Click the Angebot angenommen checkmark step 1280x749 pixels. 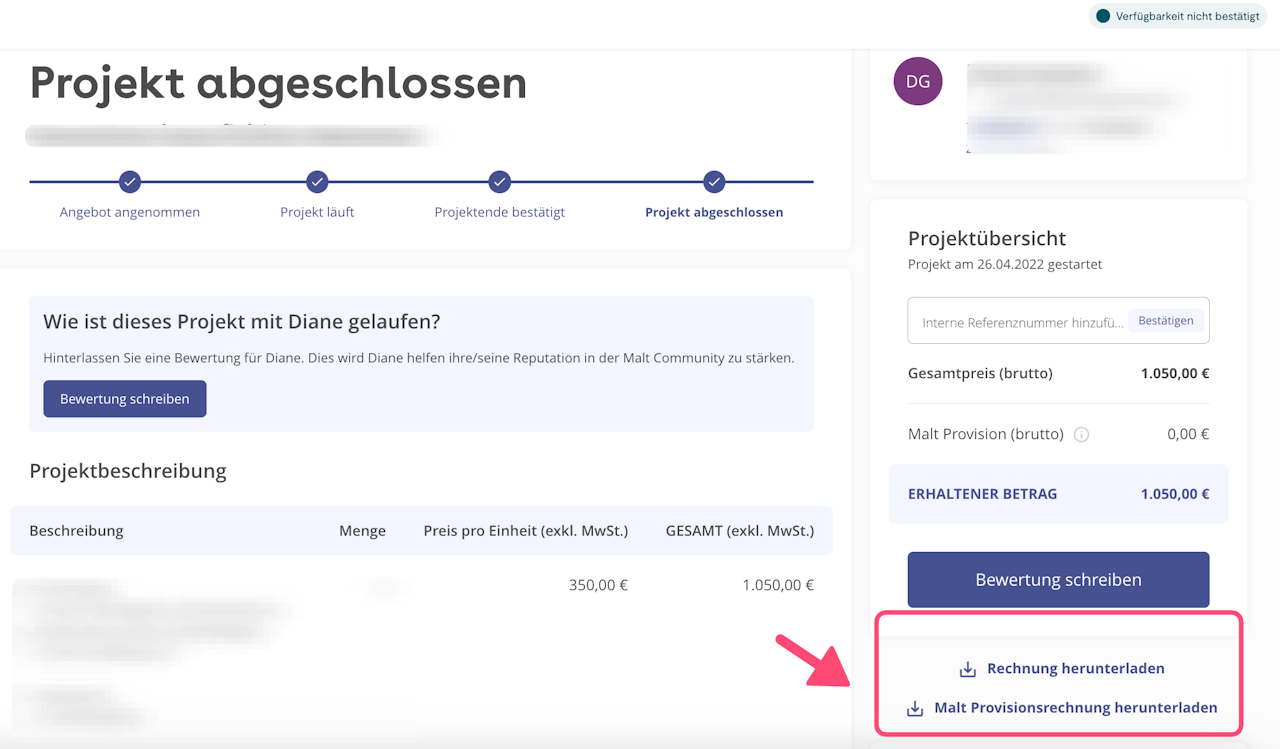pyautogui.click(x=130, y=182)
